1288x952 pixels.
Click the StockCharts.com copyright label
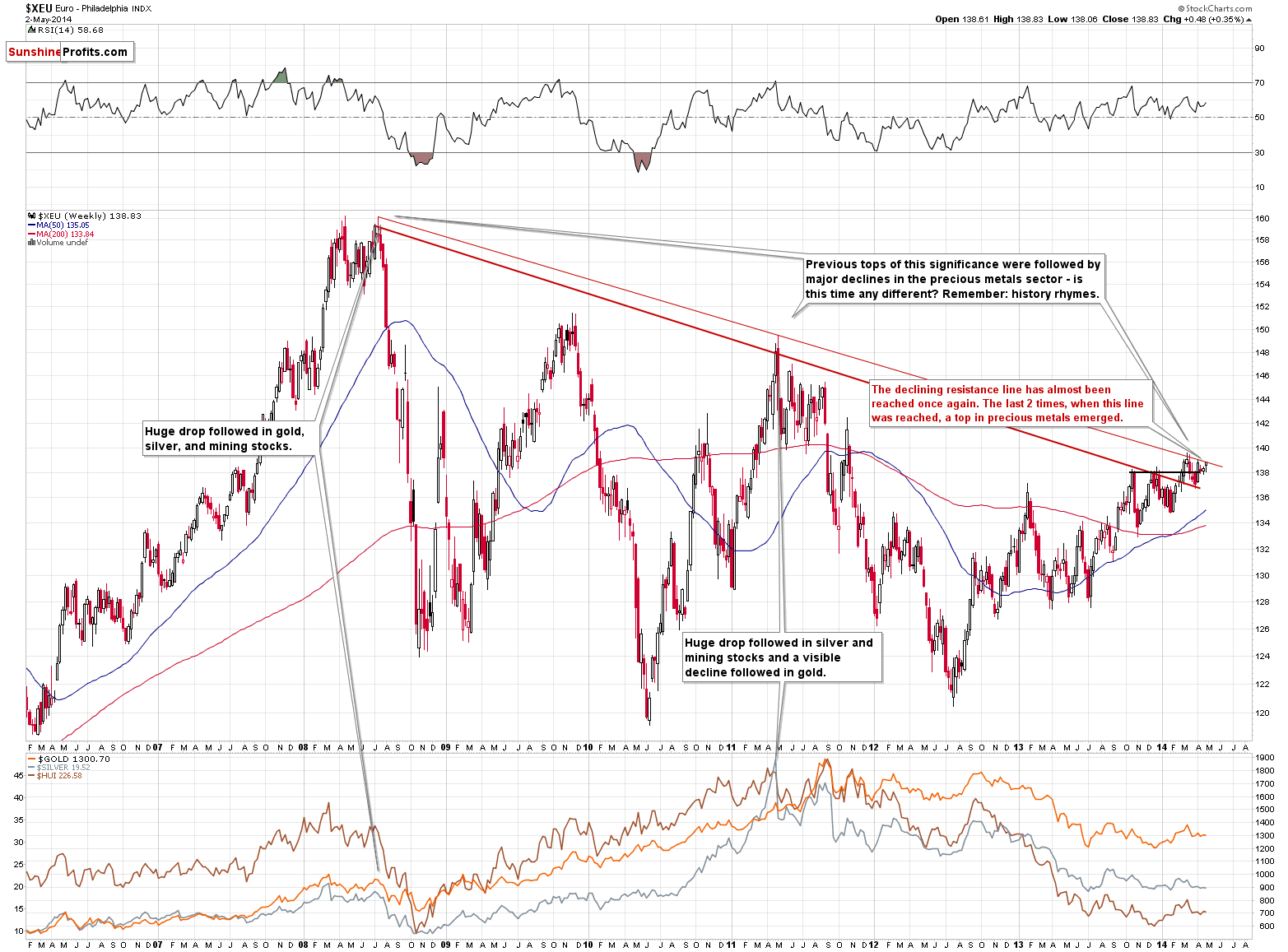pyautogui.click(x=1213, y=8)
